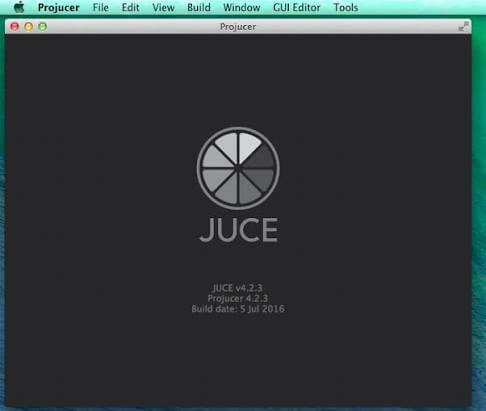The width and height of the screenshot is (486, 411).
Task: Open the GUI Editor menu
Action: pos(297,8)
